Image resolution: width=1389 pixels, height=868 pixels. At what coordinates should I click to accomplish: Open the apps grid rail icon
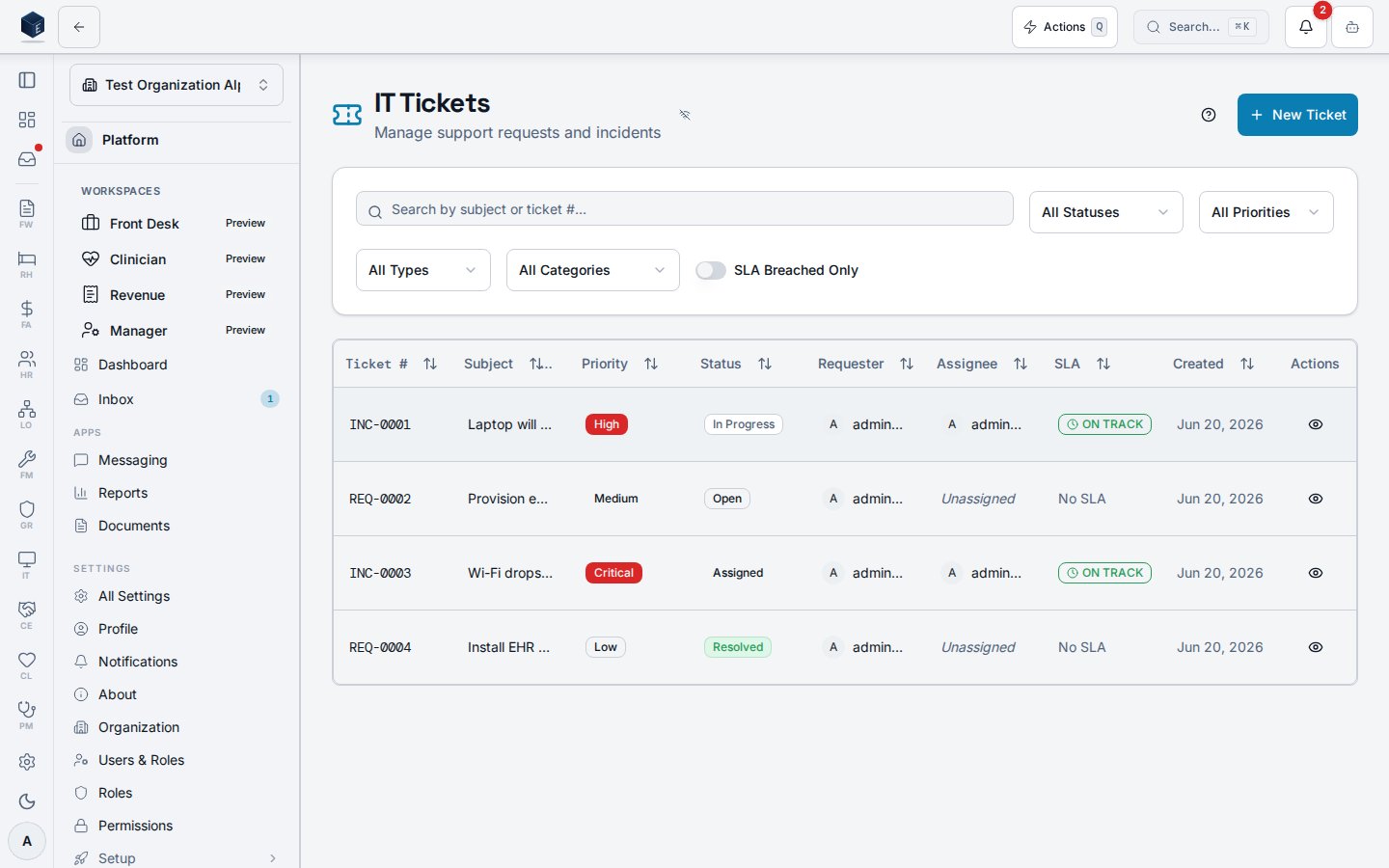(27, 120)
